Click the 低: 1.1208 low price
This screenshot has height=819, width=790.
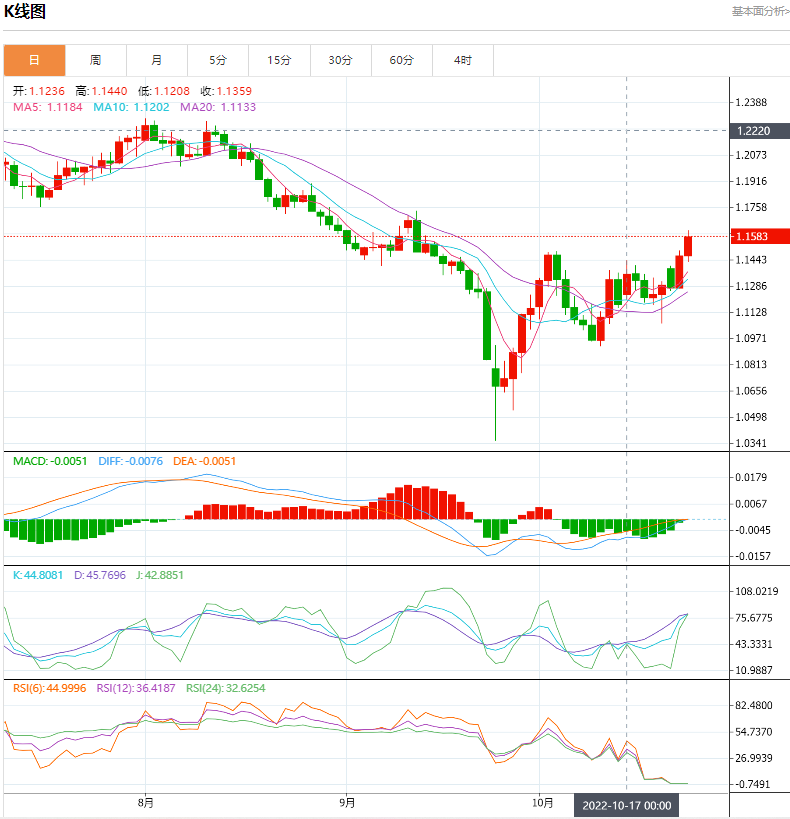(164, 91)
